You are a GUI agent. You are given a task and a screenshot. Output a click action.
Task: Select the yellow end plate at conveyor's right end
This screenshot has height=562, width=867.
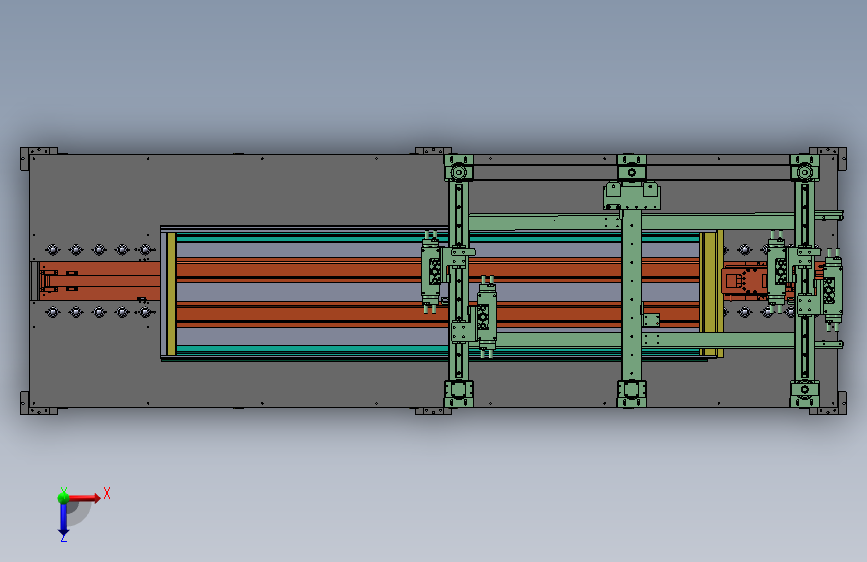(712, 294)
